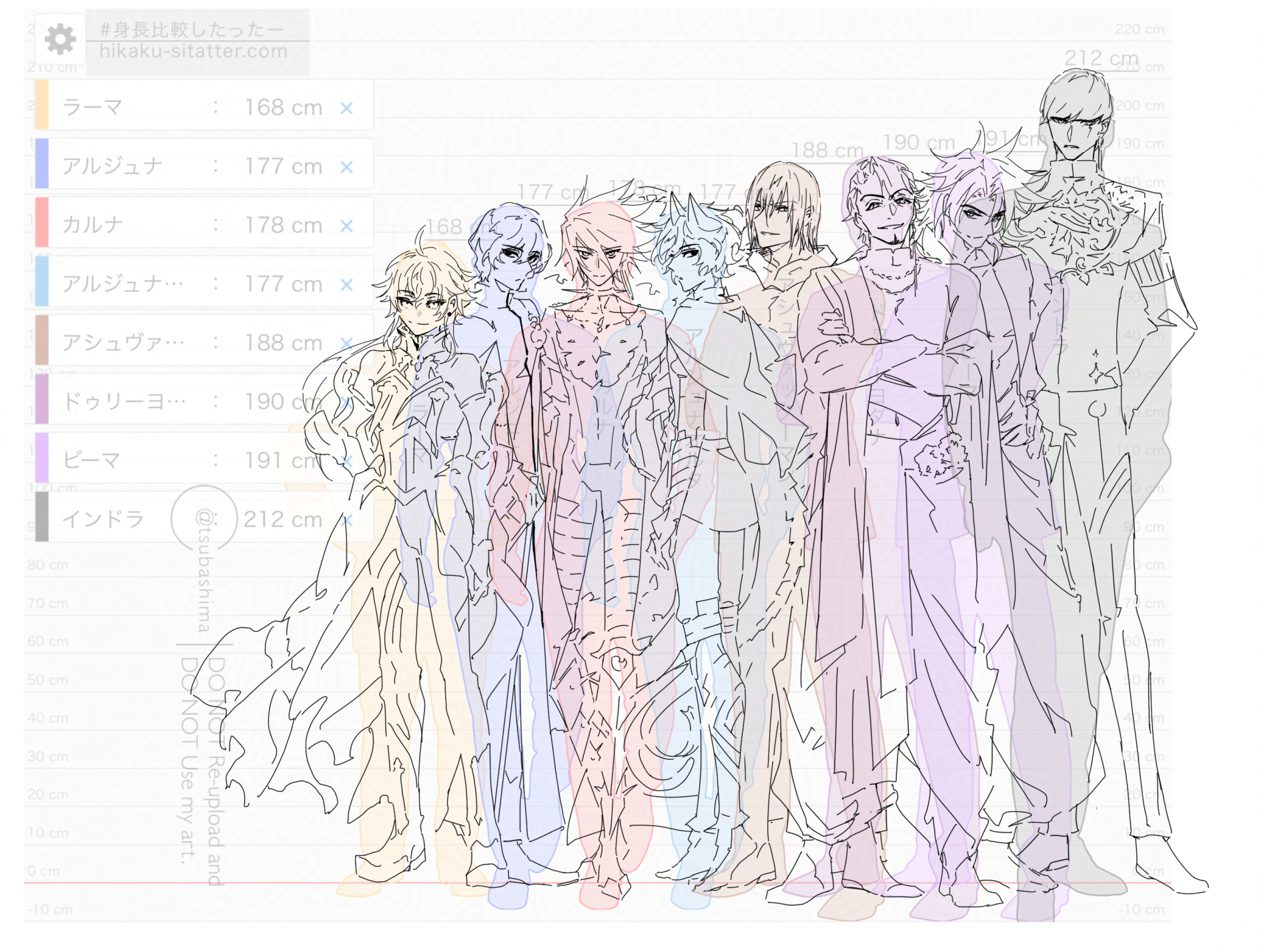Viewport: 1263px width, 952px height.
Task: Click the 188 cm height value in list
Action: (x=284, y=343)
